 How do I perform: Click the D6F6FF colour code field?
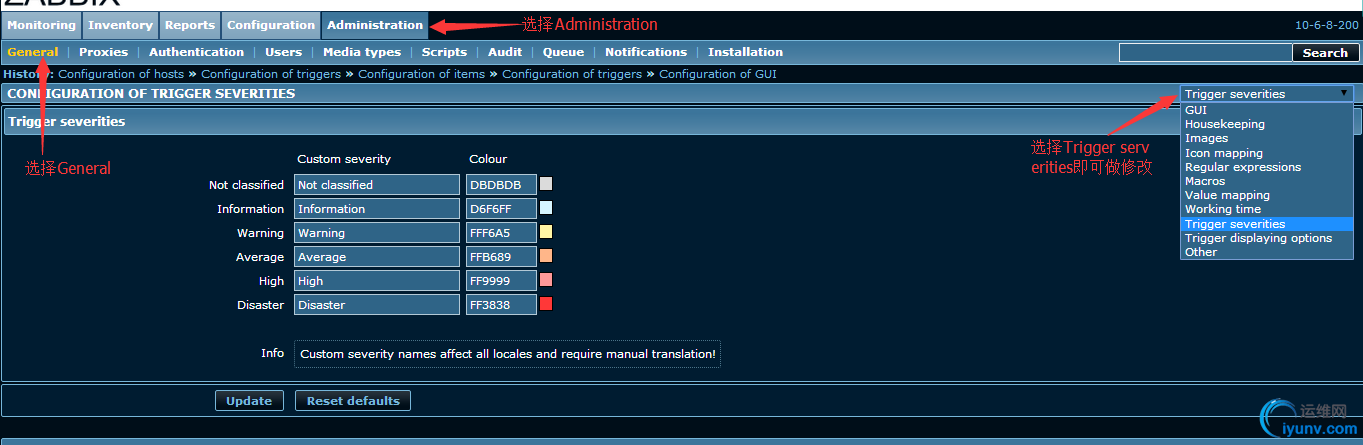(x=501, y=209)
